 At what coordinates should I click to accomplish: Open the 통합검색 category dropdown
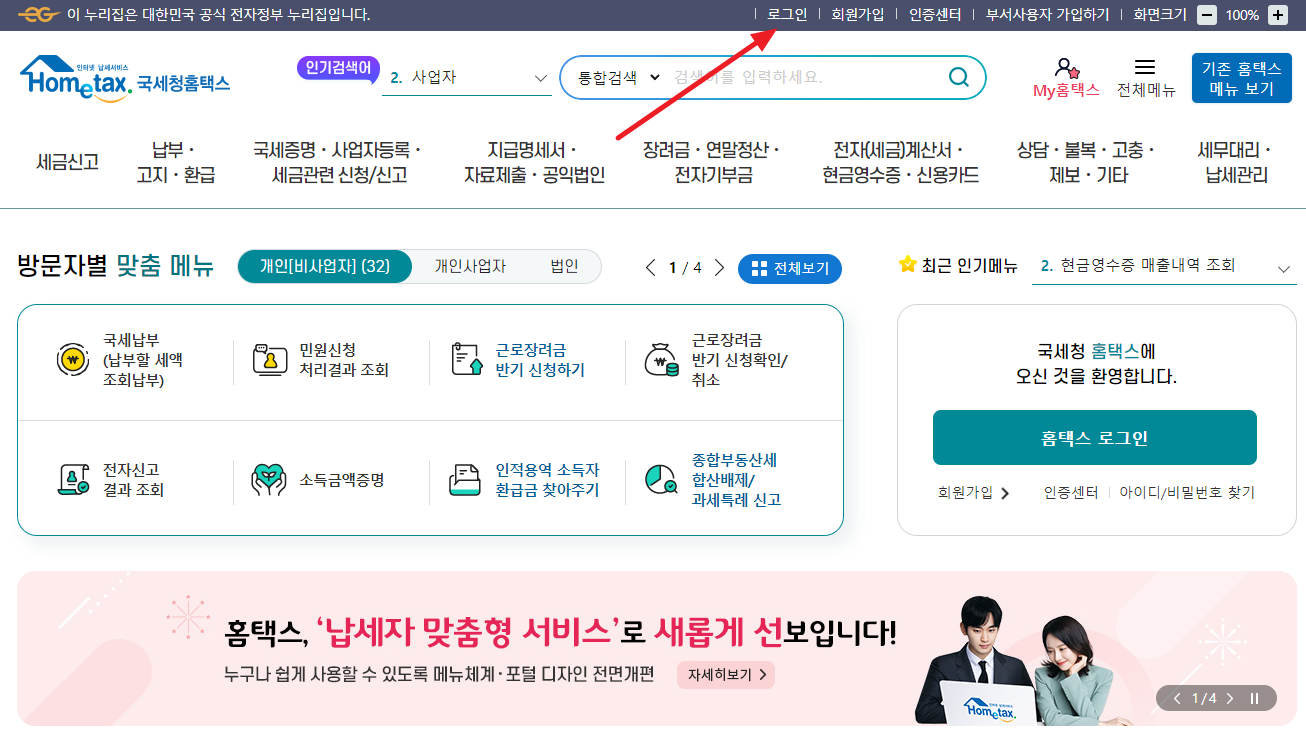pos(619,77)
